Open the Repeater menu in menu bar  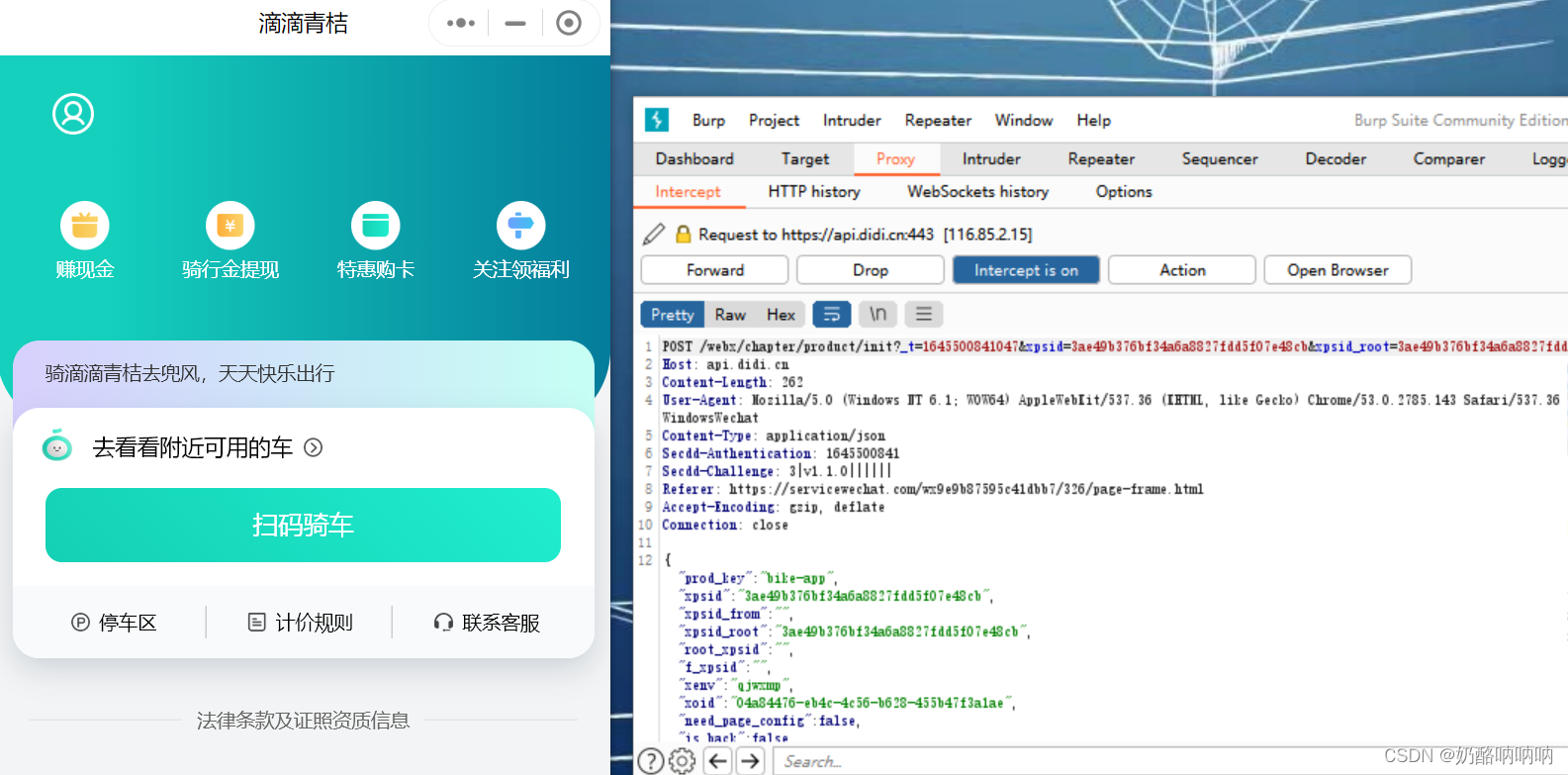click(938, 120)
